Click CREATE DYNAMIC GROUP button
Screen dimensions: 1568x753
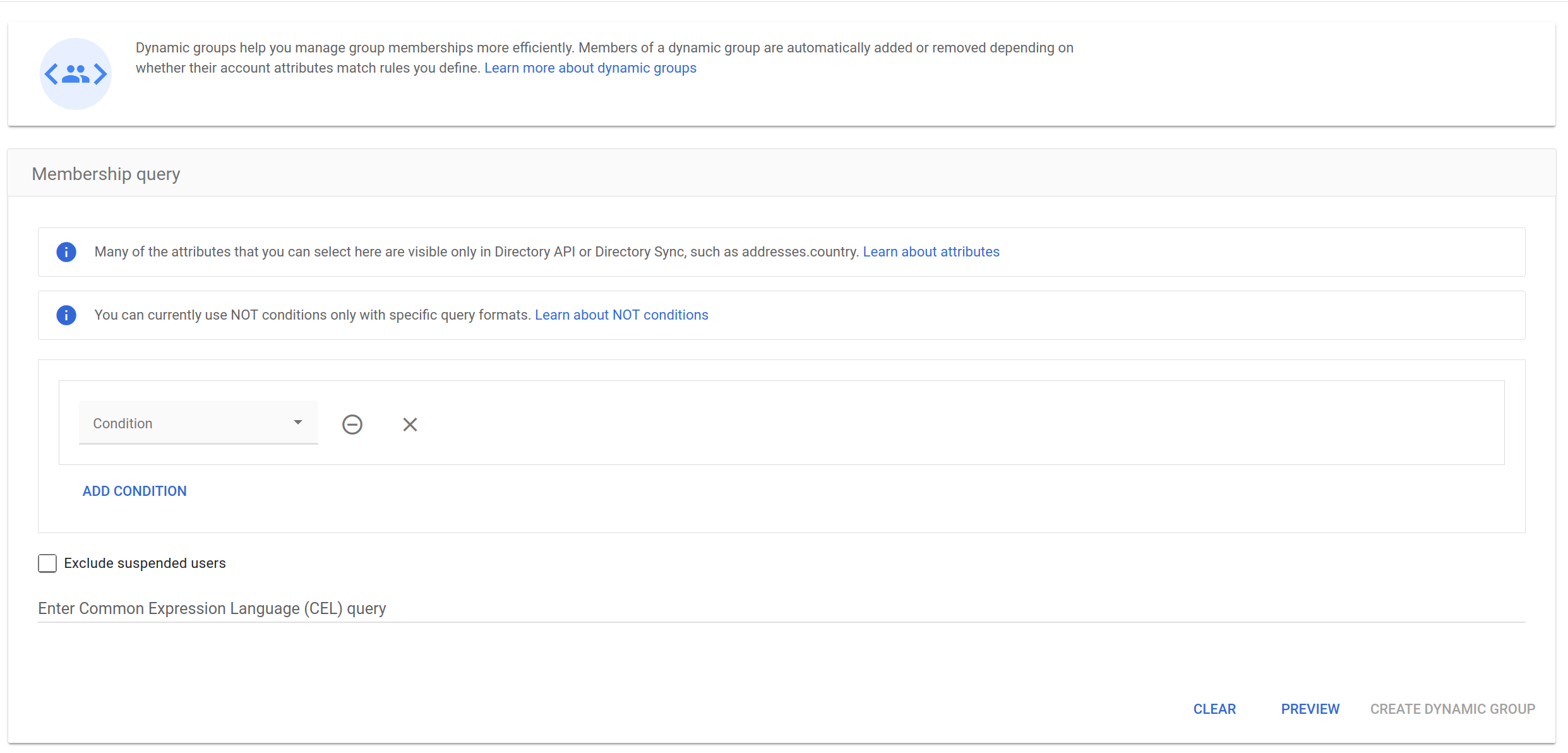pos(1452,709)
